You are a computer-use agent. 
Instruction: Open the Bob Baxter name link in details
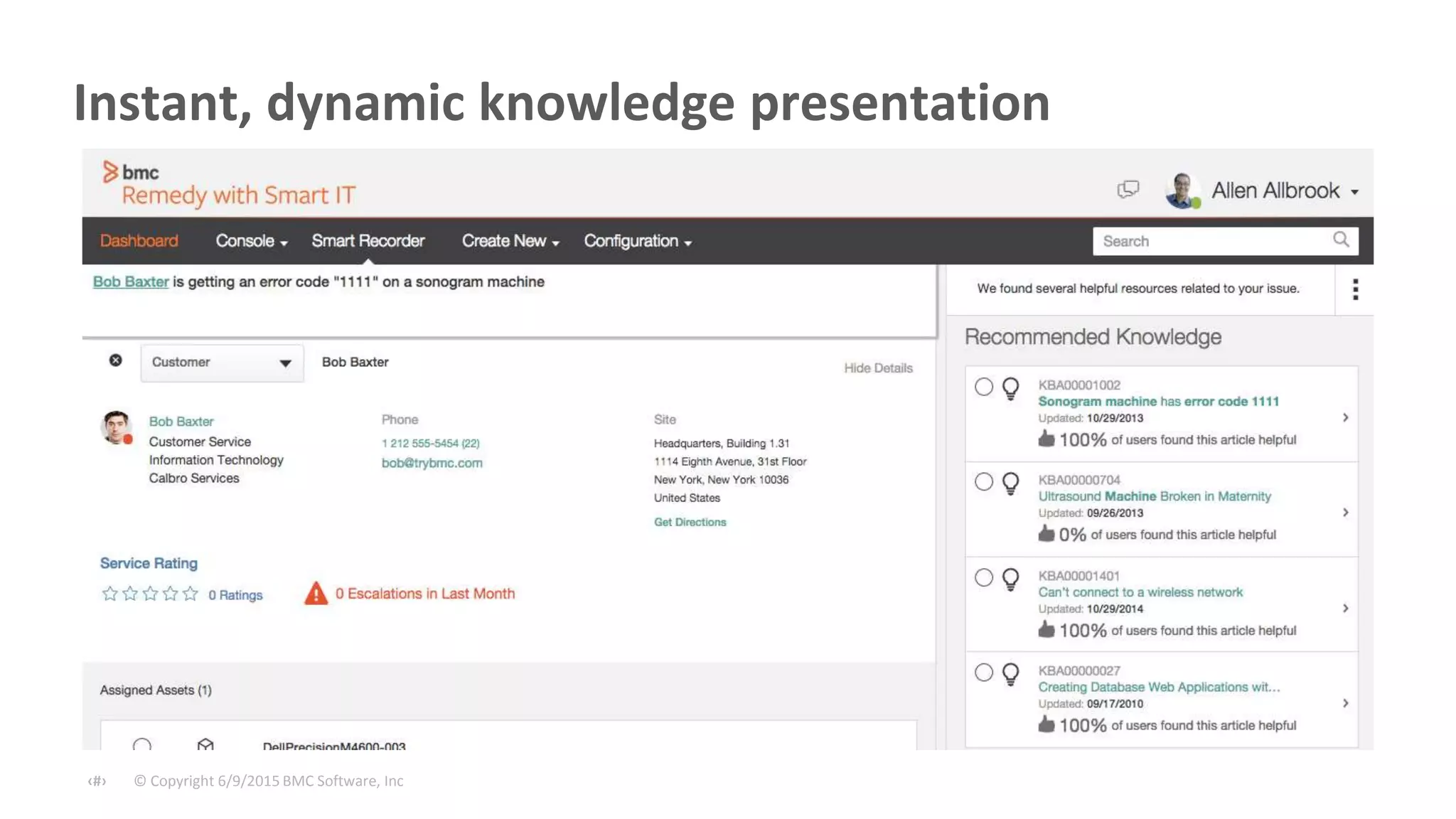click(x=181, y=422)
